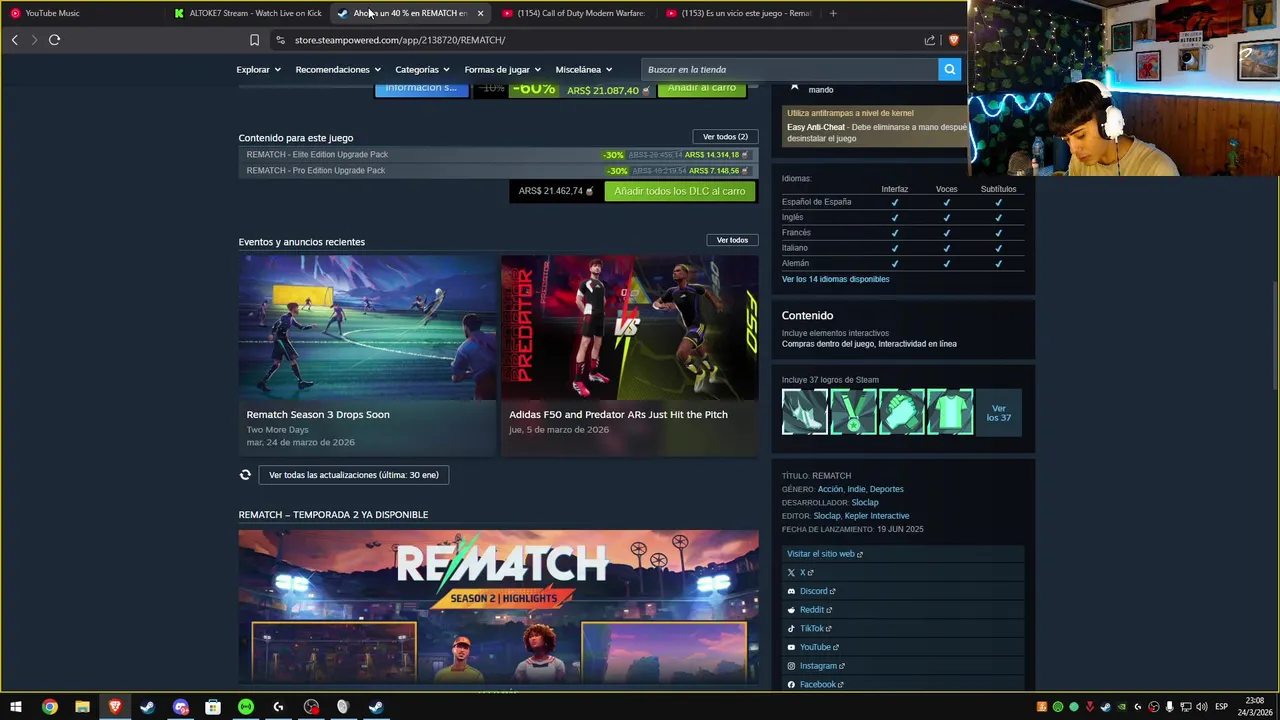1280x720 pixels.
Task: Open the TikTok external link
Action: 815,629
